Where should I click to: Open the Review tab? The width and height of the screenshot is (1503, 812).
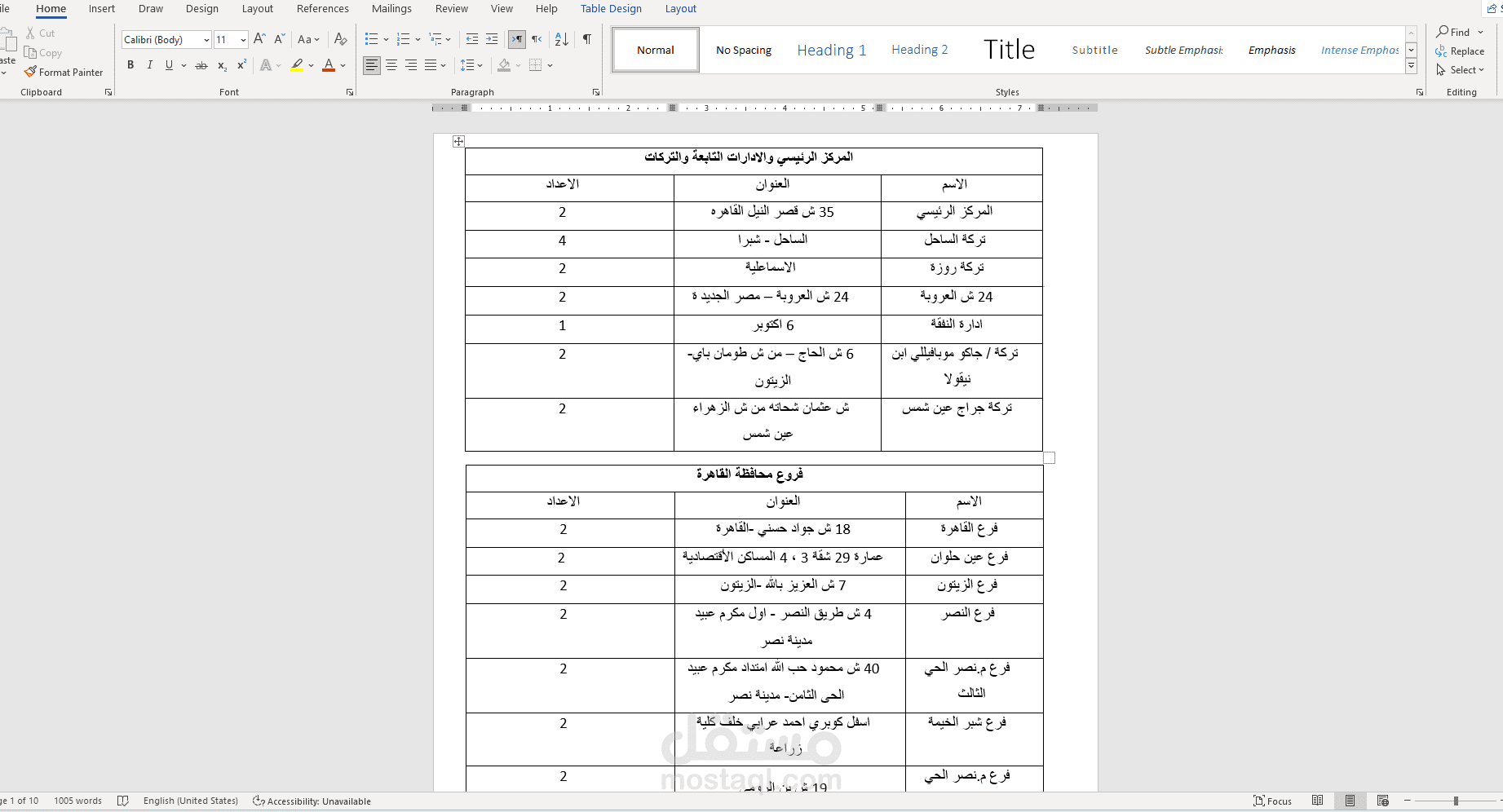tap(452, 9)
